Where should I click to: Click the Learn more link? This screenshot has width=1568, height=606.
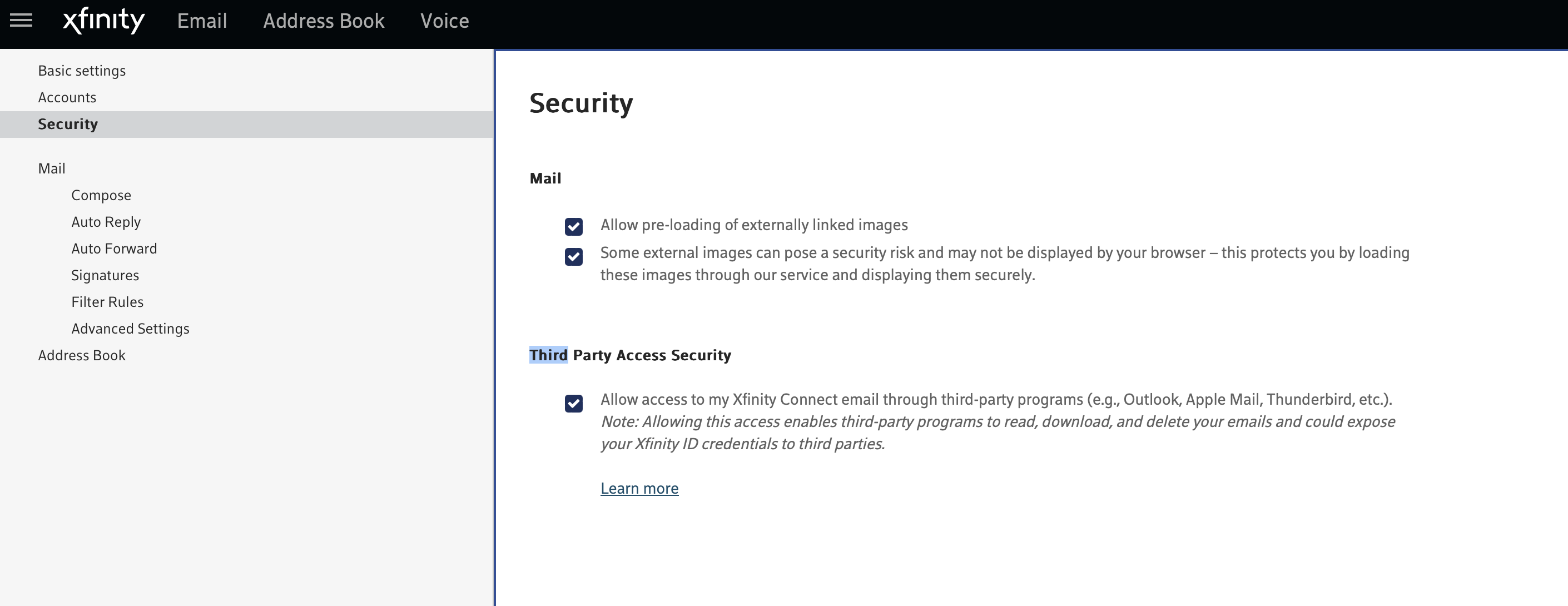tap(639, 487)
